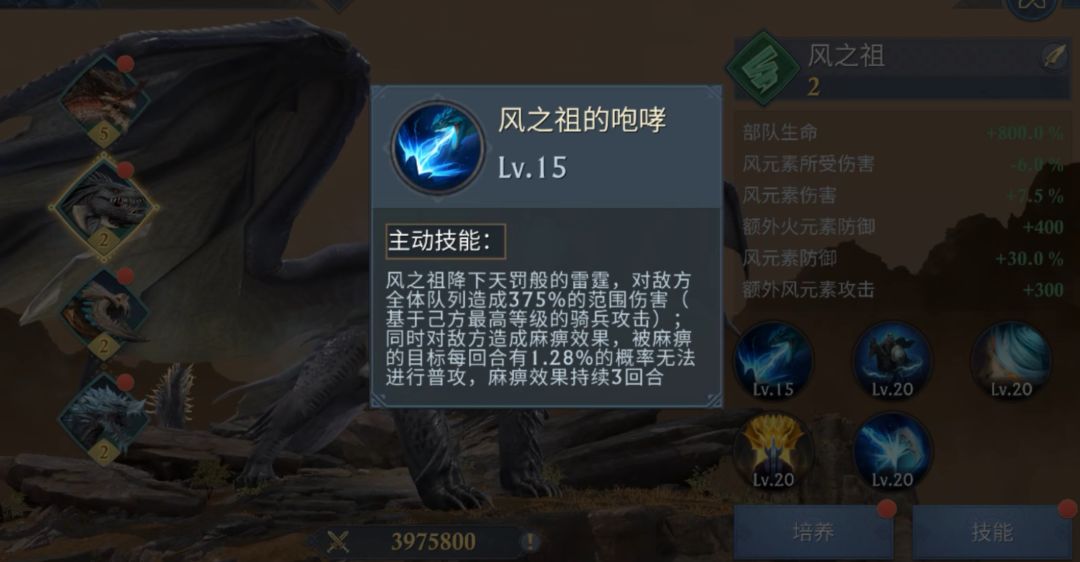Image resolution: width=1080 pixels, height=562 pixels.
Task: Open the Lv.20 white wind swirl skill
Action: click(x=1010, y=362)
